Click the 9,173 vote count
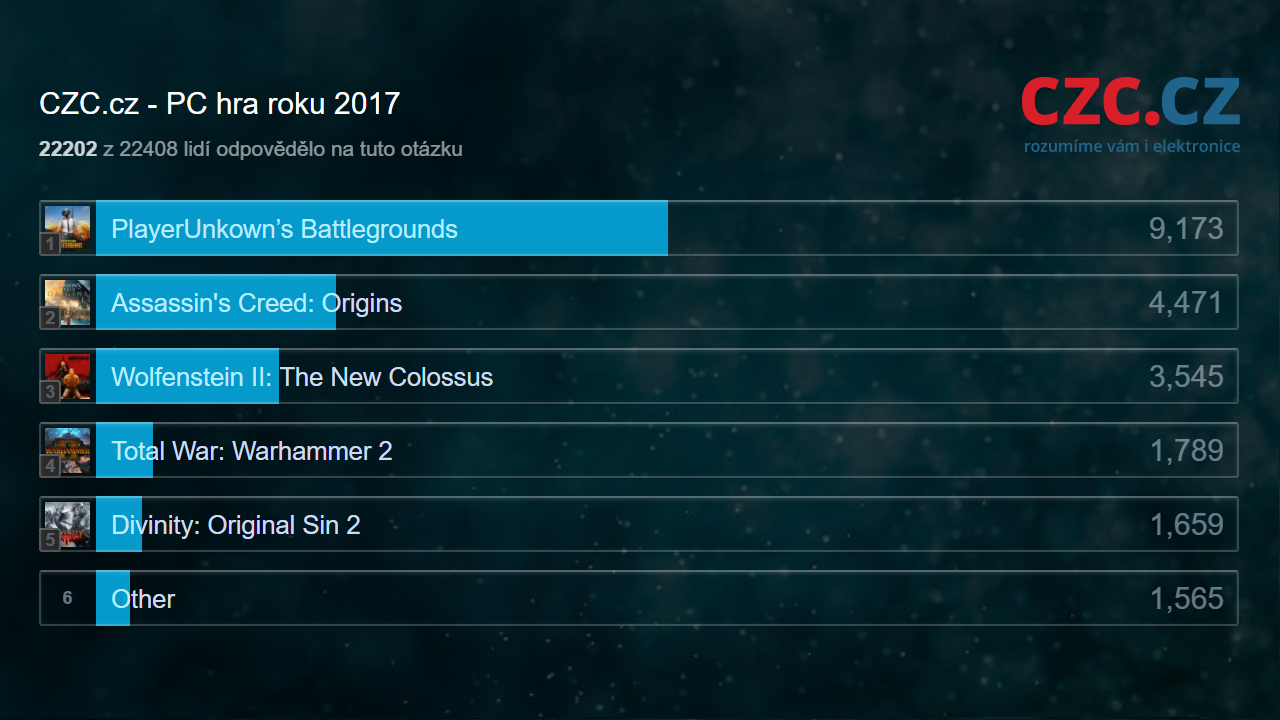Screen dimensions: 1280x720 pyautogui.click(x=1186, y=229)
